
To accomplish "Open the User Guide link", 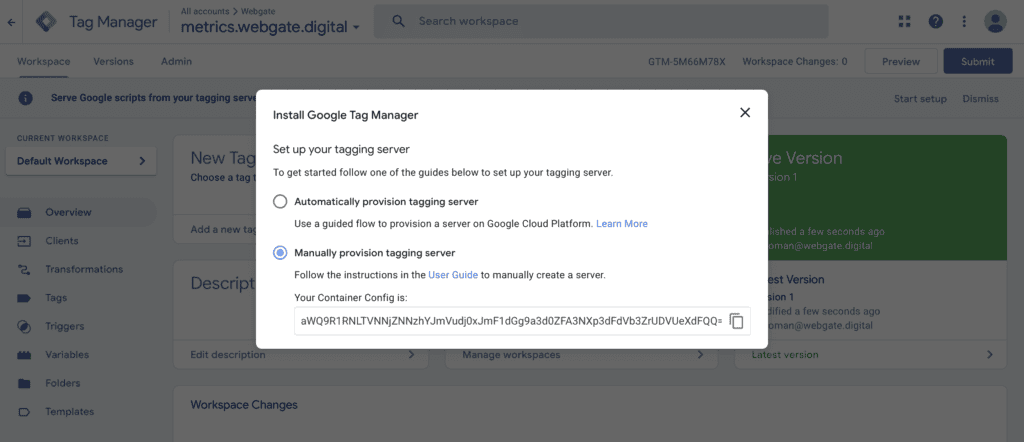I will (x=453, y=274).
